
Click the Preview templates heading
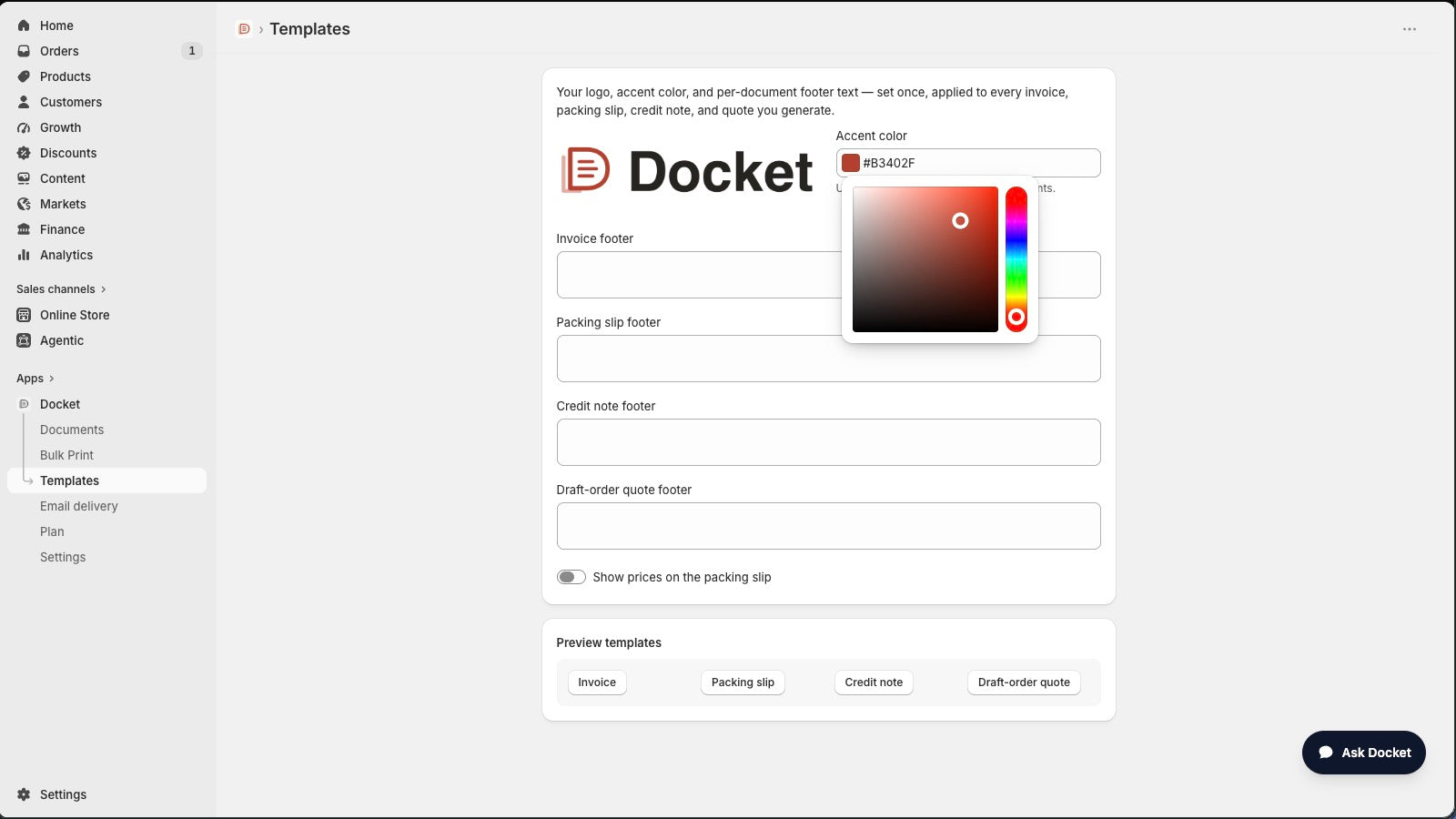(x=609, y=642)
